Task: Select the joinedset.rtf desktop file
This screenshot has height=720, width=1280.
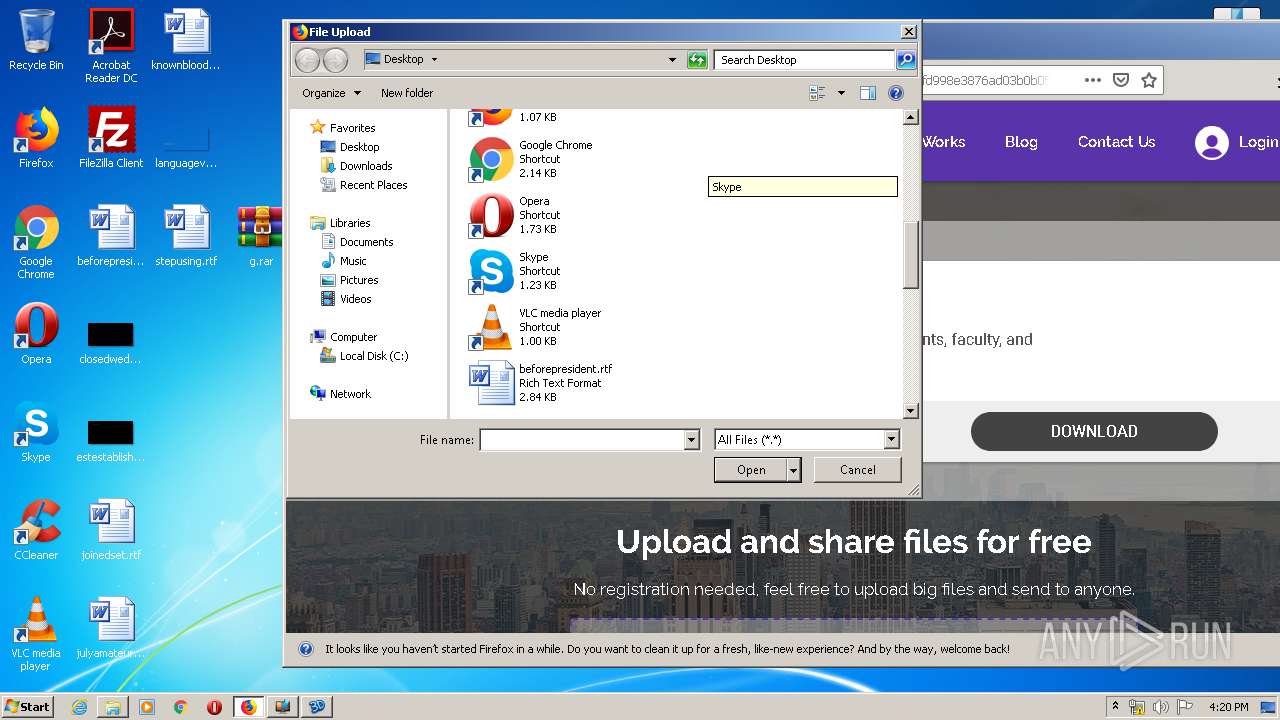Action: (111, 530)
